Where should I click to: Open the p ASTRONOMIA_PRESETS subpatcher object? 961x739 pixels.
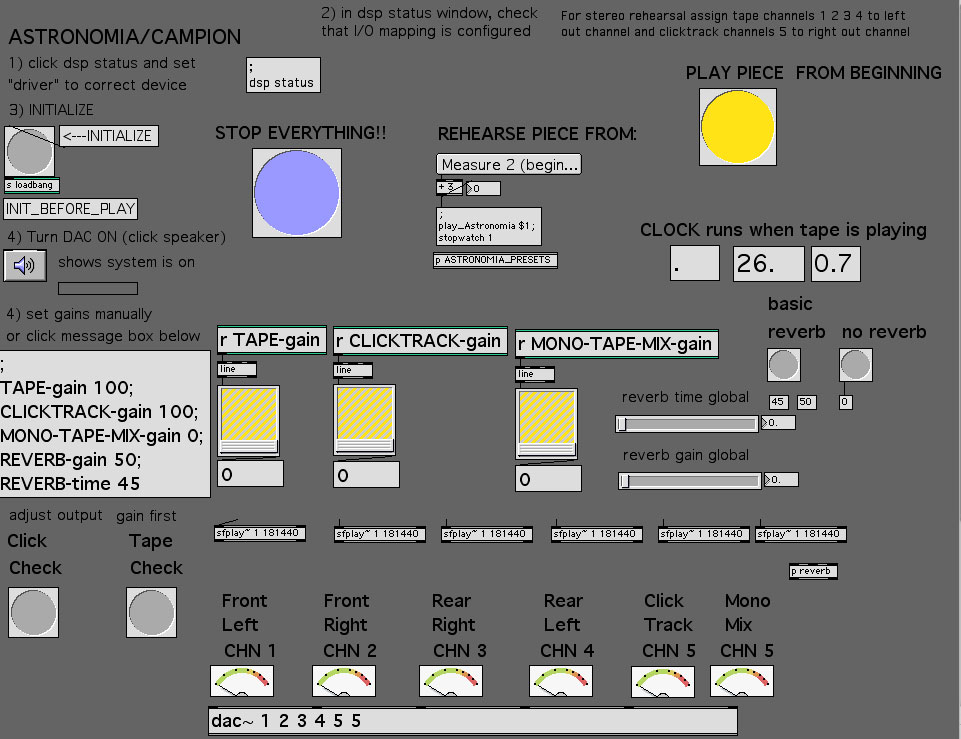click(x=495, y=260)
